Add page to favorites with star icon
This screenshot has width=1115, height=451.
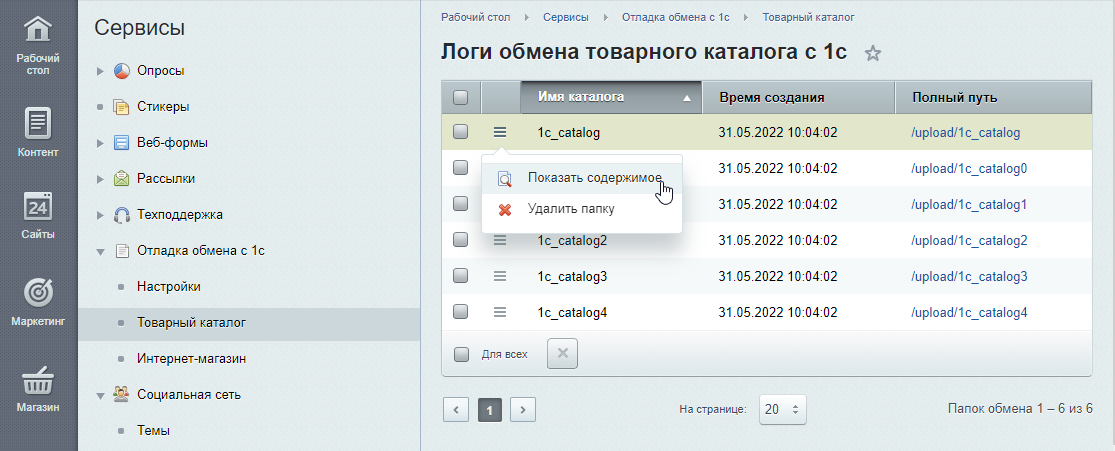(872, 54)
